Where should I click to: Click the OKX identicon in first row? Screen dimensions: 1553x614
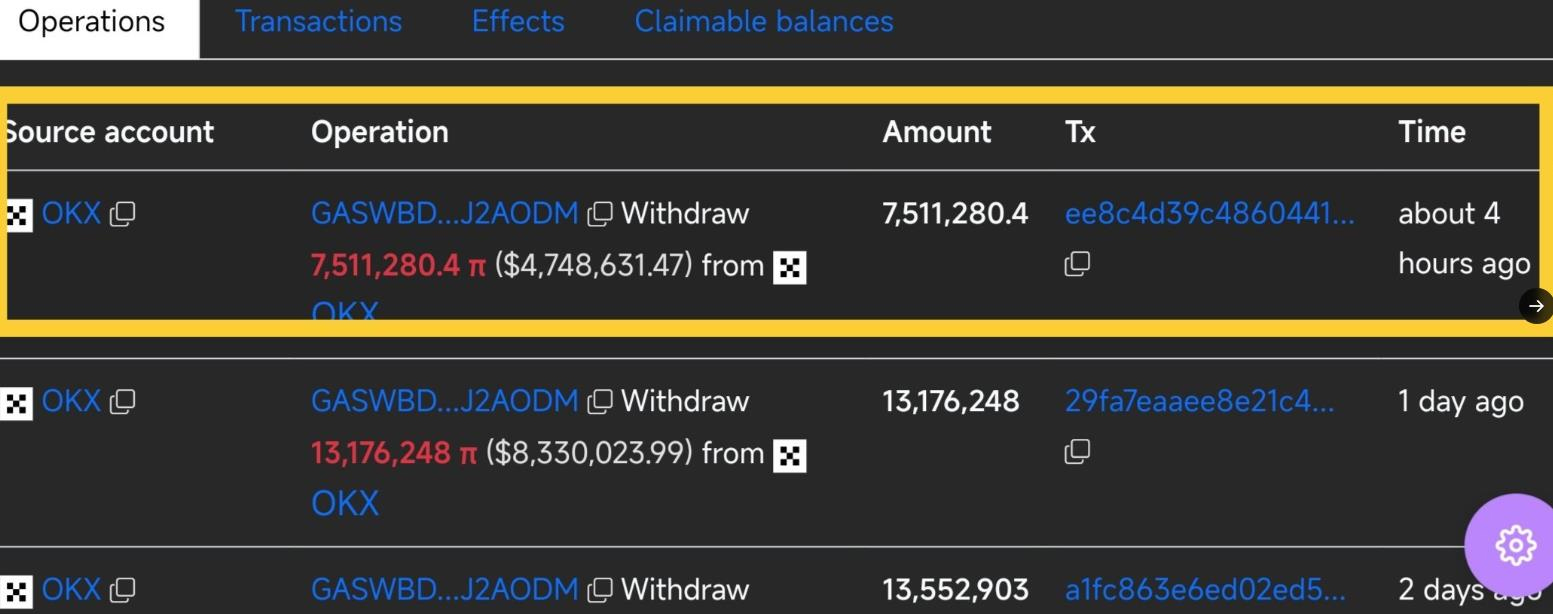pos(19,215)
